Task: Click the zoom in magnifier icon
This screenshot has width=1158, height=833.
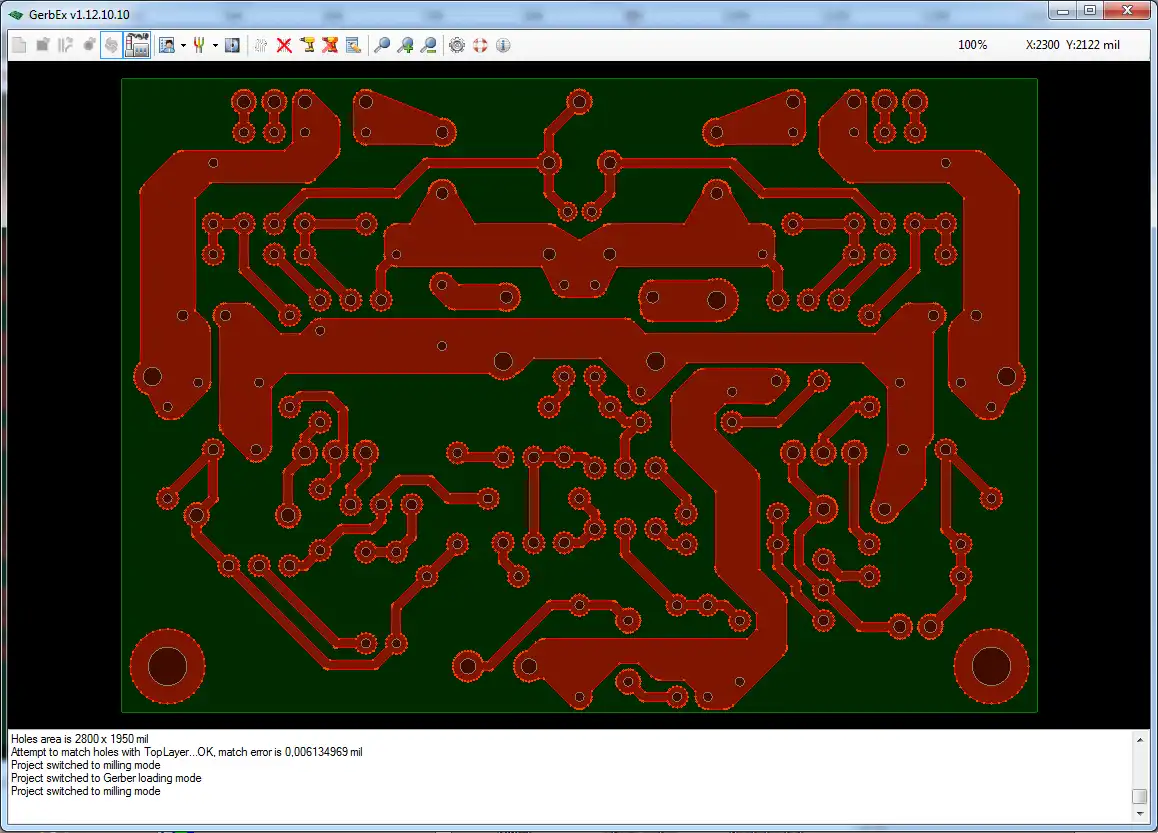Action: [x=405, y=45]
